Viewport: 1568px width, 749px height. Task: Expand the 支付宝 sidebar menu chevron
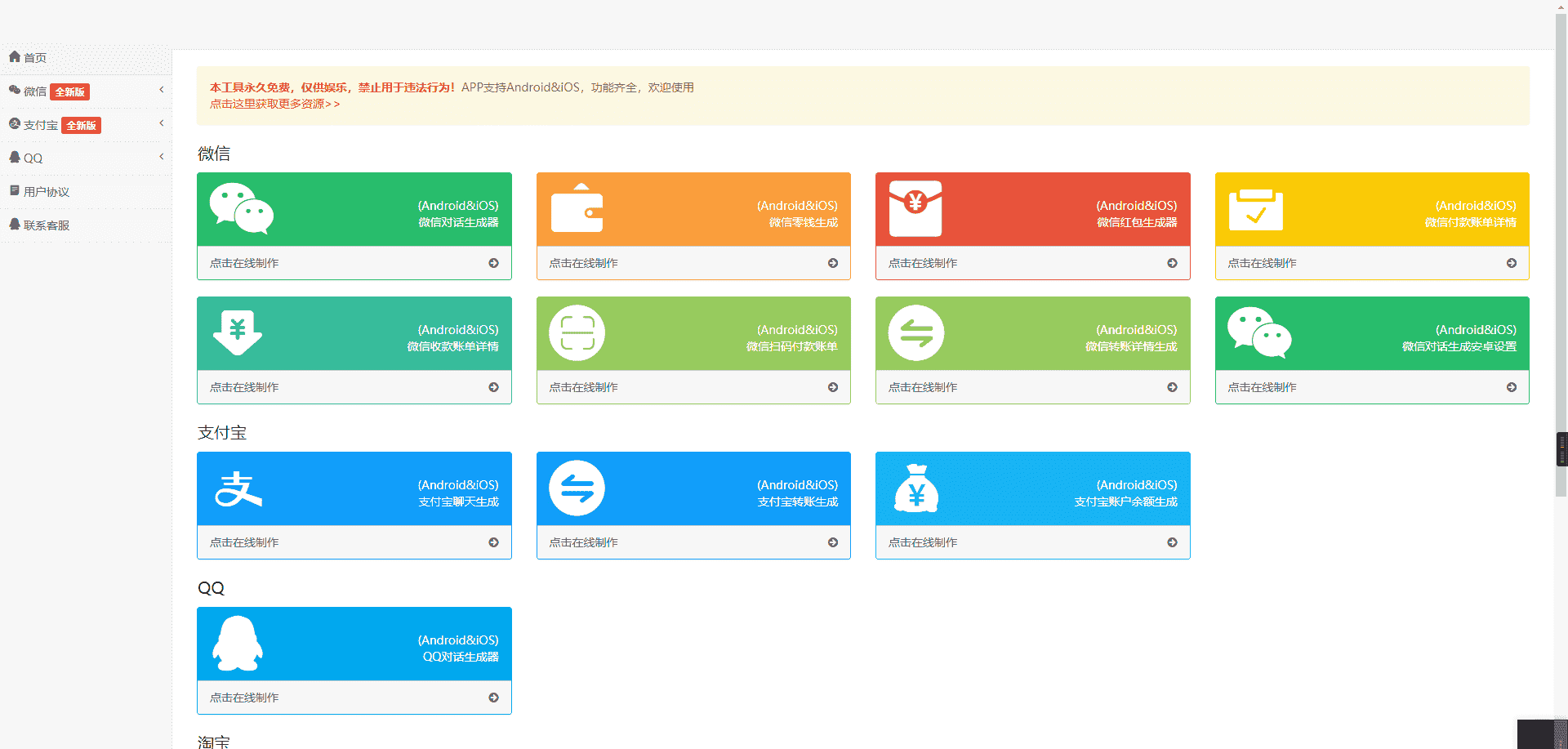click(x=162, y=123)
